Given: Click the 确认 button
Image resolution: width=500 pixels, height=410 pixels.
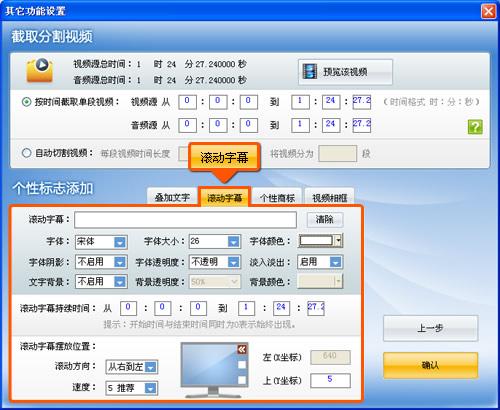Looking at the screenshot, I should pos(430,365).
